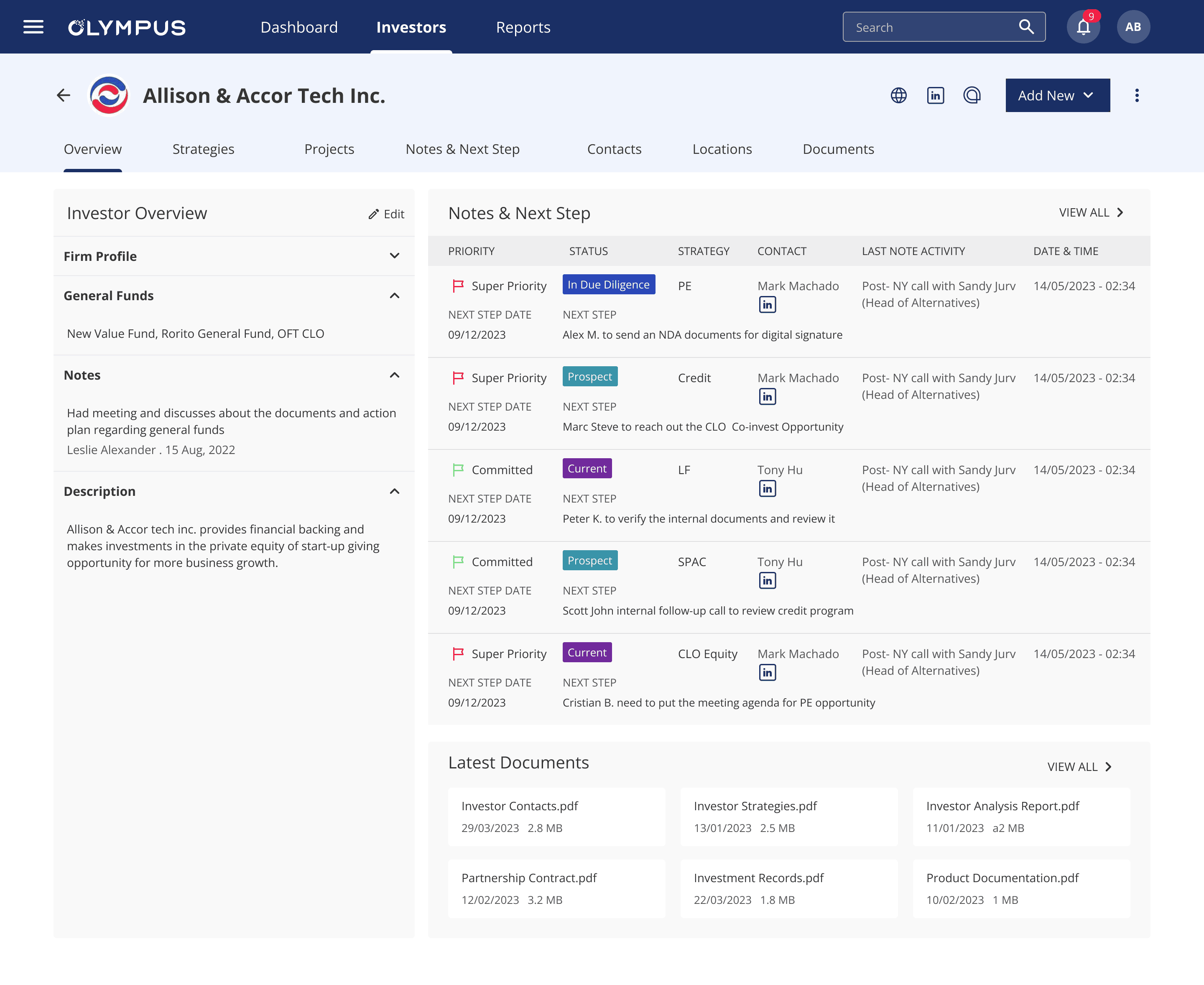Viewport: 1204px width, 985px height.
Task: Open the Add New dropdown
Action: pyautogui.click(x=1057, y=95)
